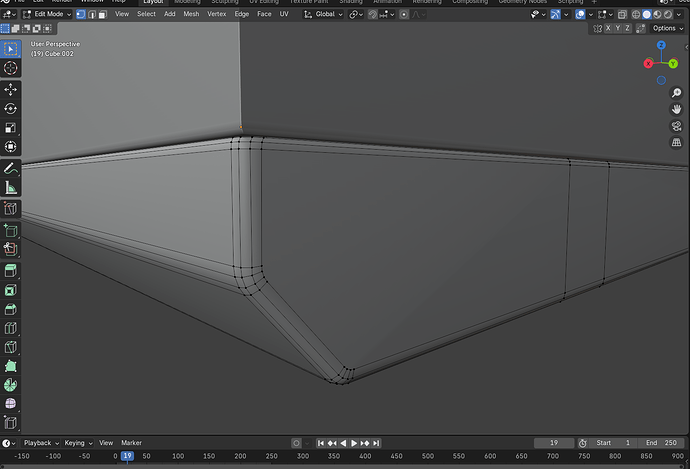Viewport: 690px width, 469px height.
Task: Expand the Options dropdown
Action: 668,28
